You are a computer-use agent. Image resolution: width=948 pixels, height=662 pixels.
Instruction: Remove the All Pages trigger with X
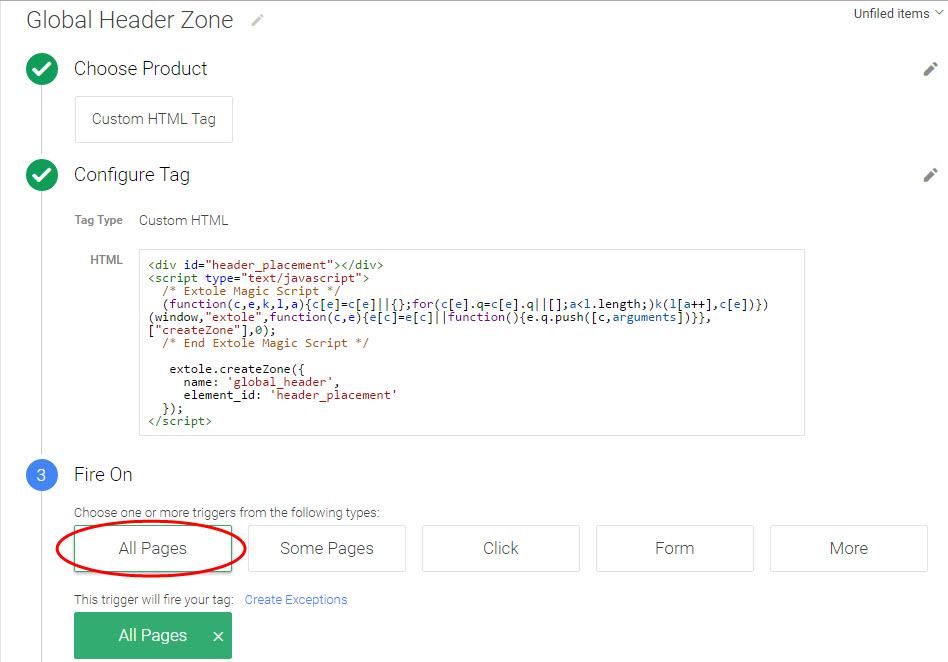[x=218, y=636]
